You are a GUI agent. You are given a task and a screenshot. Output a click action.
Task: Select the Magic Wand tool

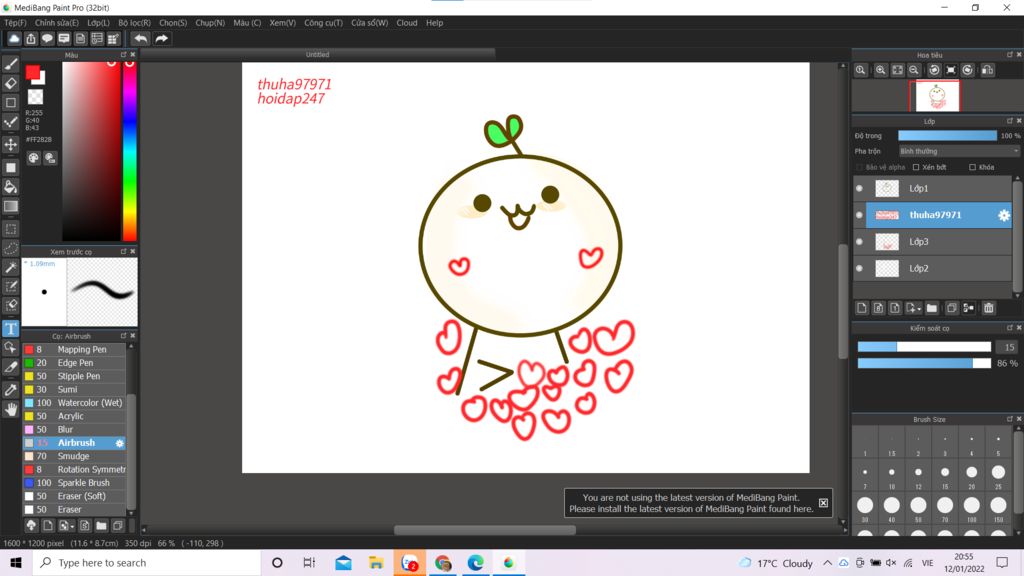10,268
